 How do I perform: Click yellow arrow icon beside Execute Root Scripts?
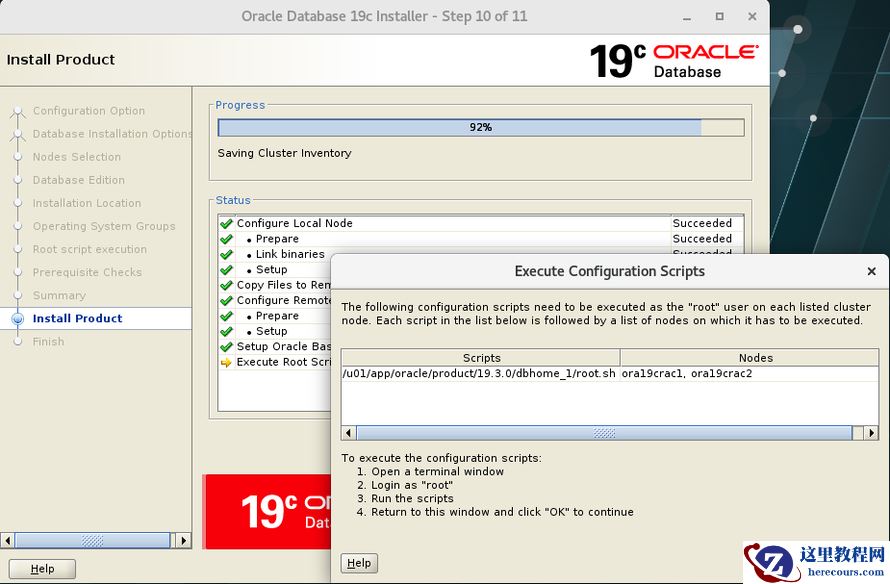226,362
